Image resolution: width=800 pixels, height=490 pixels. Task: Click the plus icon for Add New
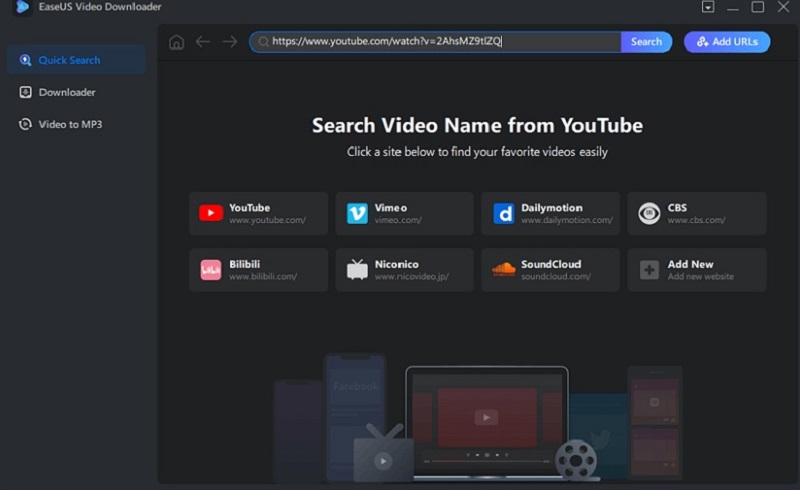(649, 270)
